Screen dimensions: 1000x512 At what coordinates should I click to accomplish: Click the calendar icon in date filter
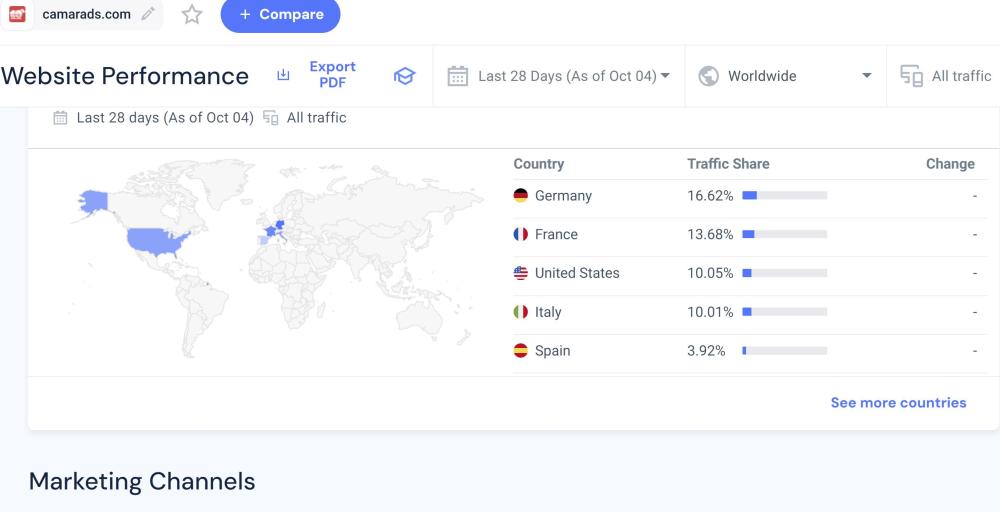coord(457,76)
